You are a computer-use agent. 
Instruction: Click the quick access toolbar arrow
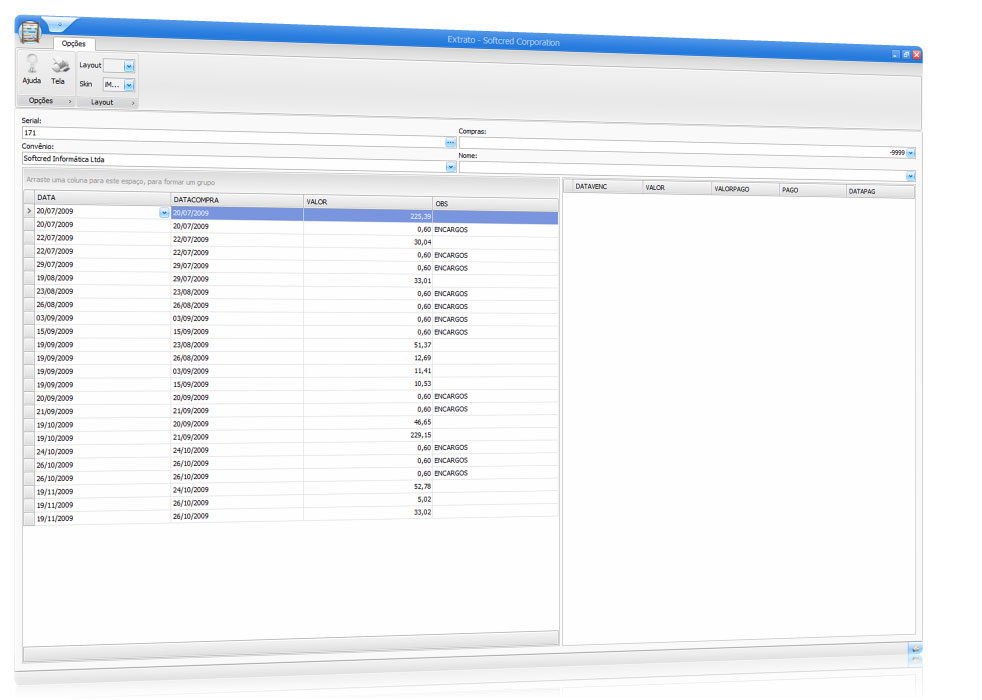click(62, 24)
